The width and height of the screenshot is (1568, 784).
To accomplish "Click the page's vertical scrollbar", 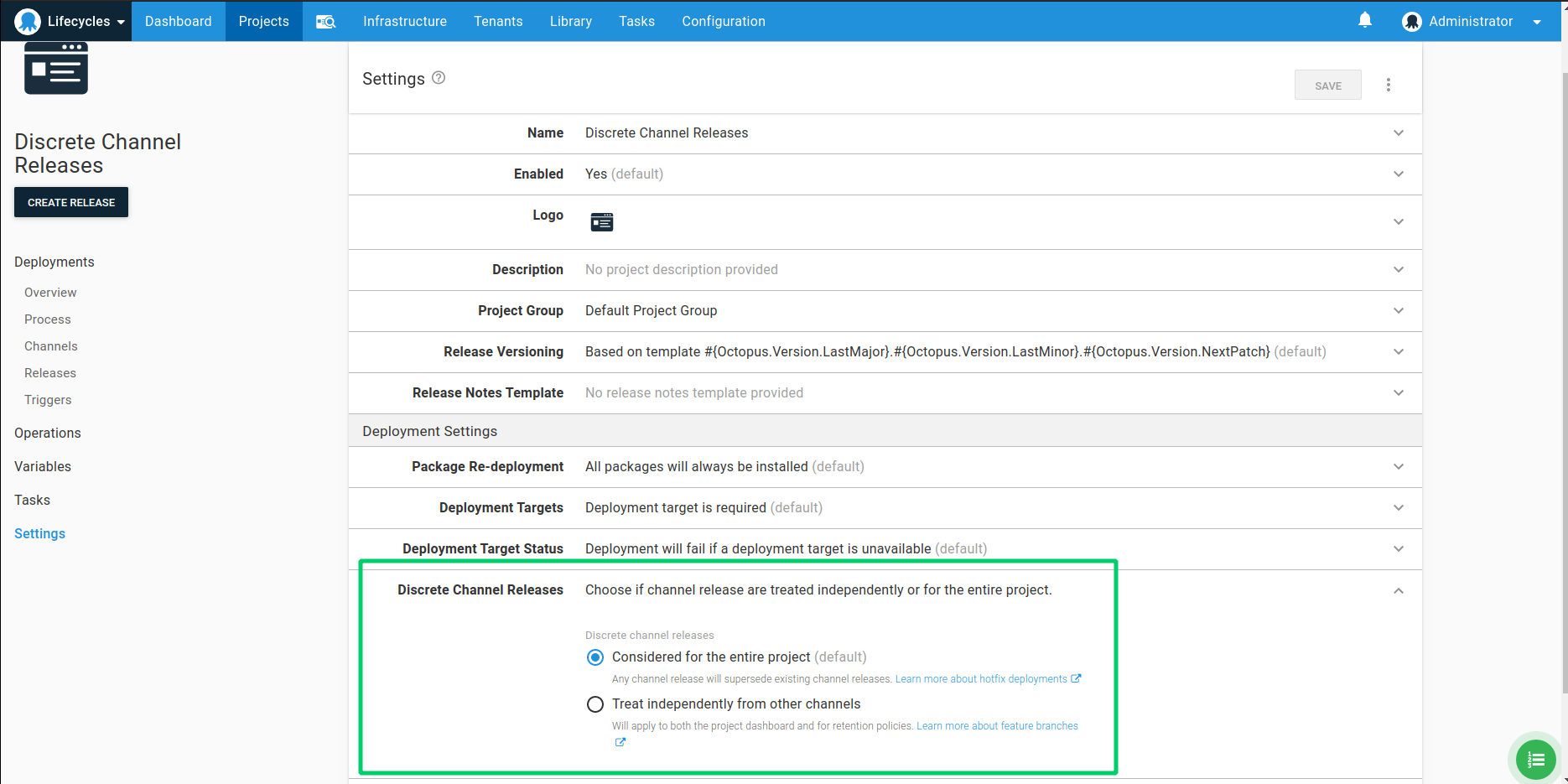I will (1564, 377).
